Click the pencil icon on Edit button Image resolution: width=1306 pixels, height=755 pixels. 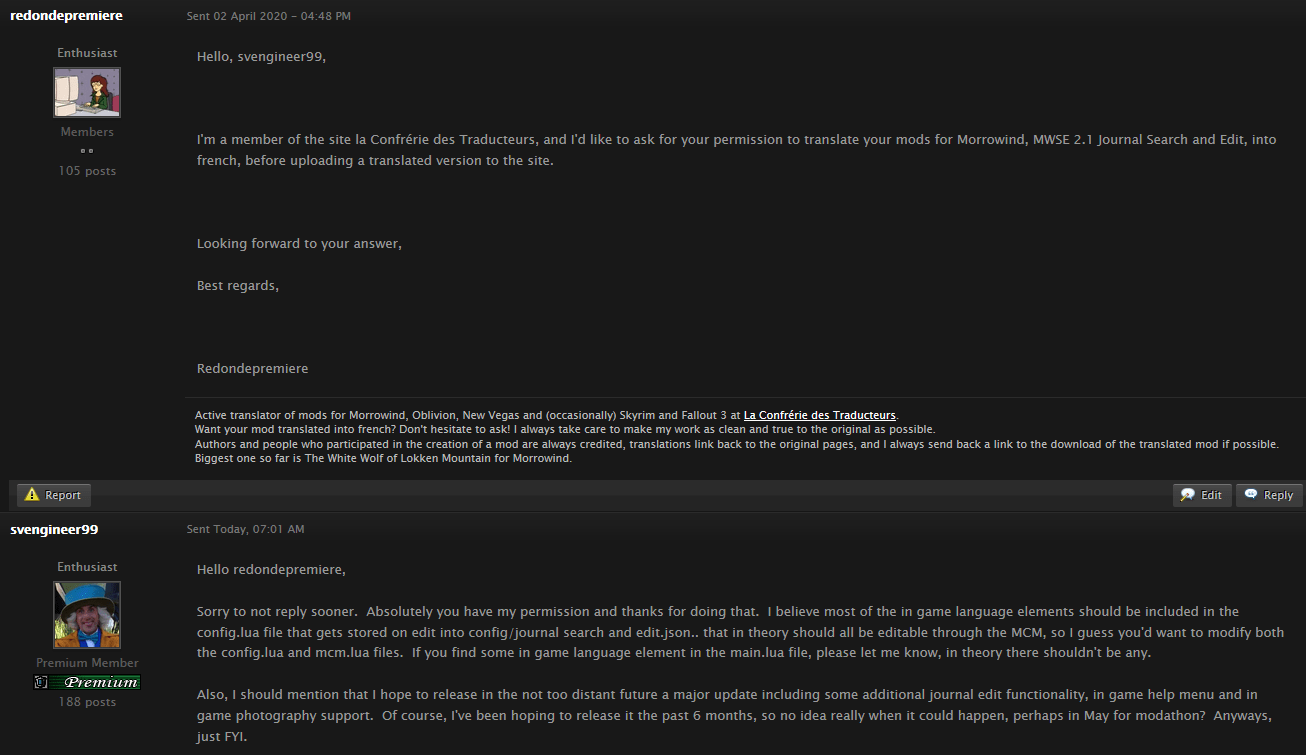[1188, 495]
